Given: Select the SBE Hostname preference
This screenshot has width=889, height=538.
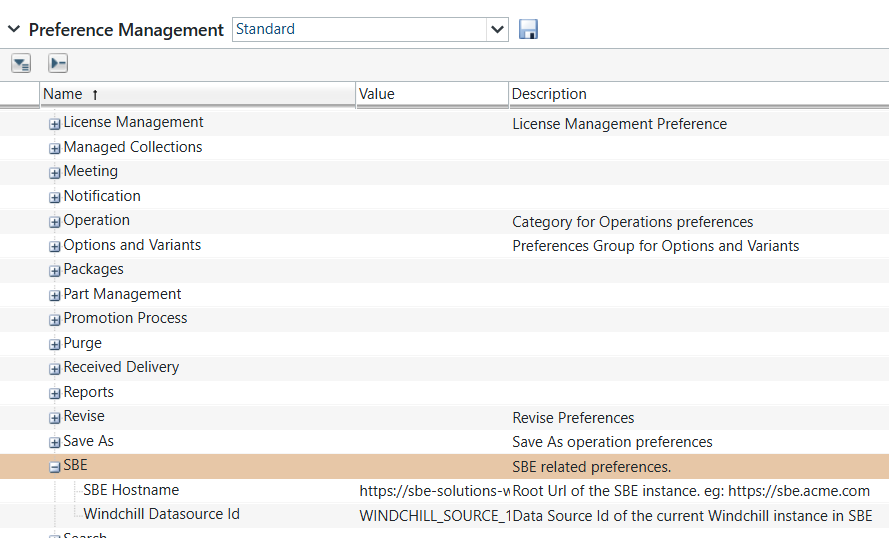Looking at the screenshot, I should pos(131,490).
